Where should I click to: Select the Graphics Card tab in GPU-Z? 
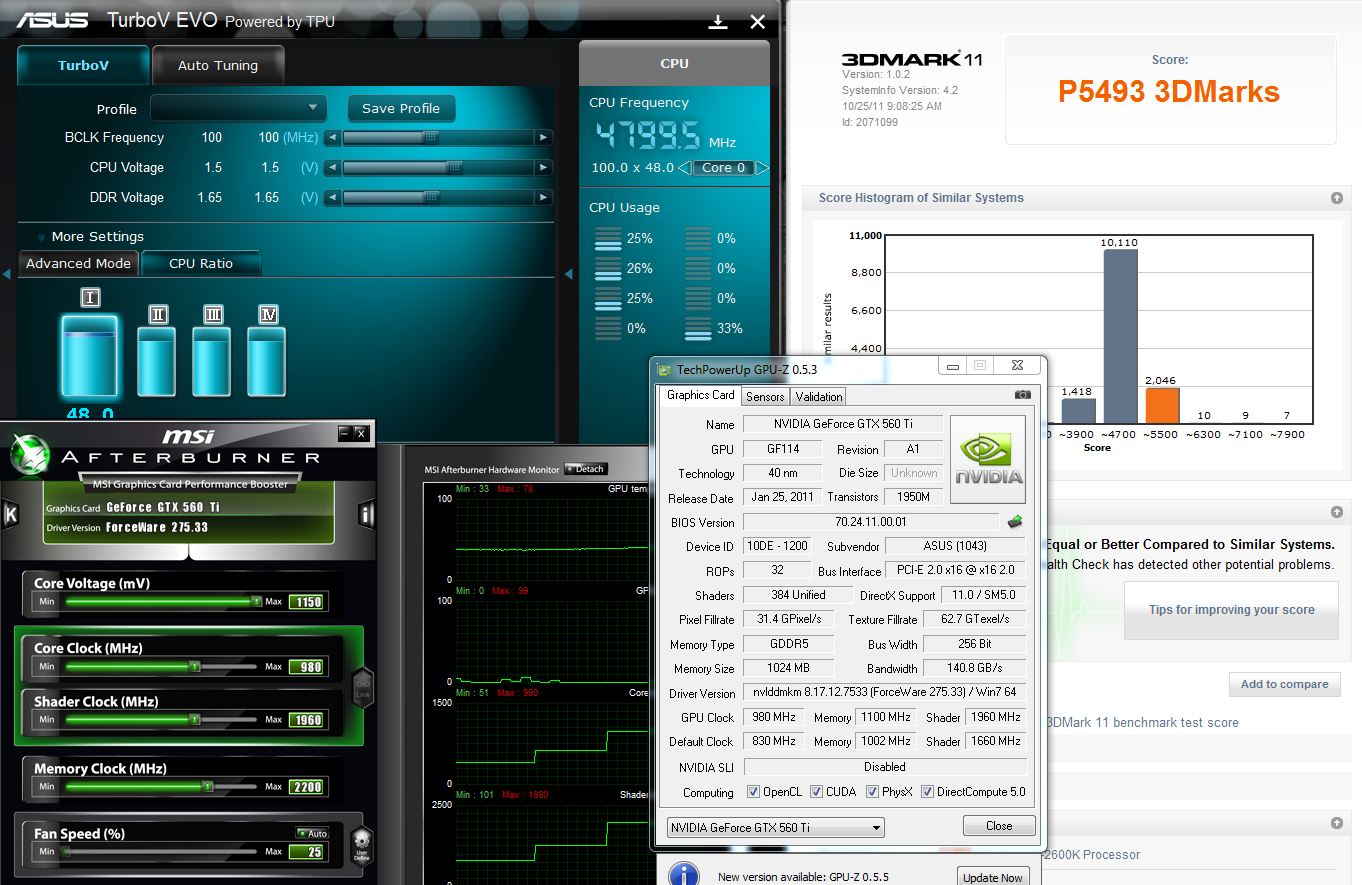pos(701,395)
